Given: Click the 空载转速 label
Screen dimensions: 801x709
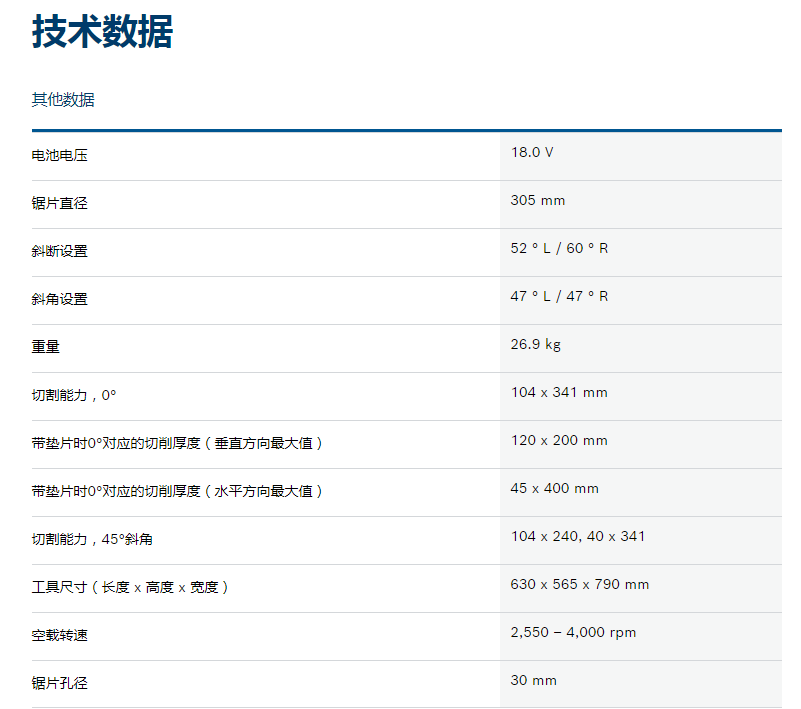Looking at the screenshot, I should click(59, 635).
